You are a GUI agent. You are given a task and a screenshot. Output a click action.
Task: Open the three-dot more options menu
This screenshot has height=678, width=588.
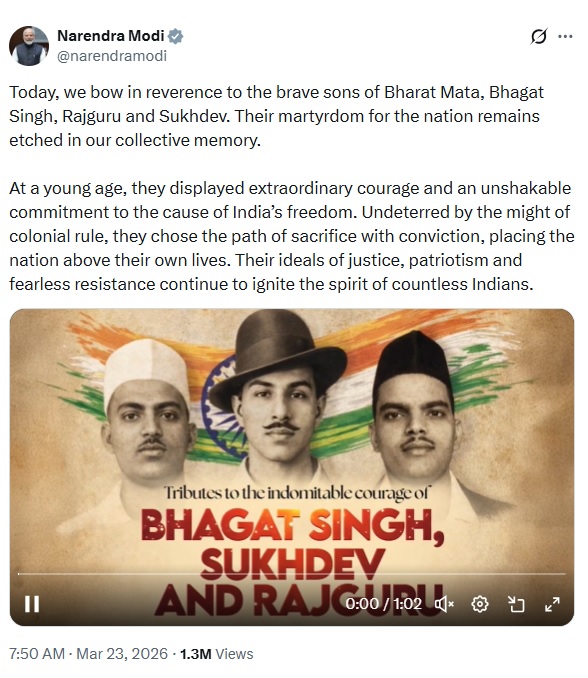[x=565, y=37]
